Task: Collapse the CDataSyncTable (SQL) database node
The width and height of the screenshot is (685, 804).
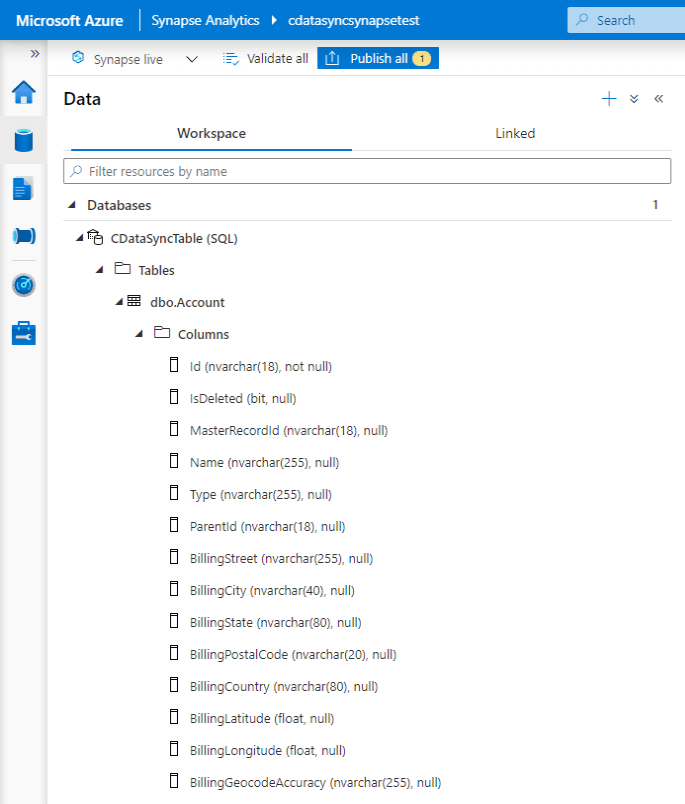Action: pos(80,238)
